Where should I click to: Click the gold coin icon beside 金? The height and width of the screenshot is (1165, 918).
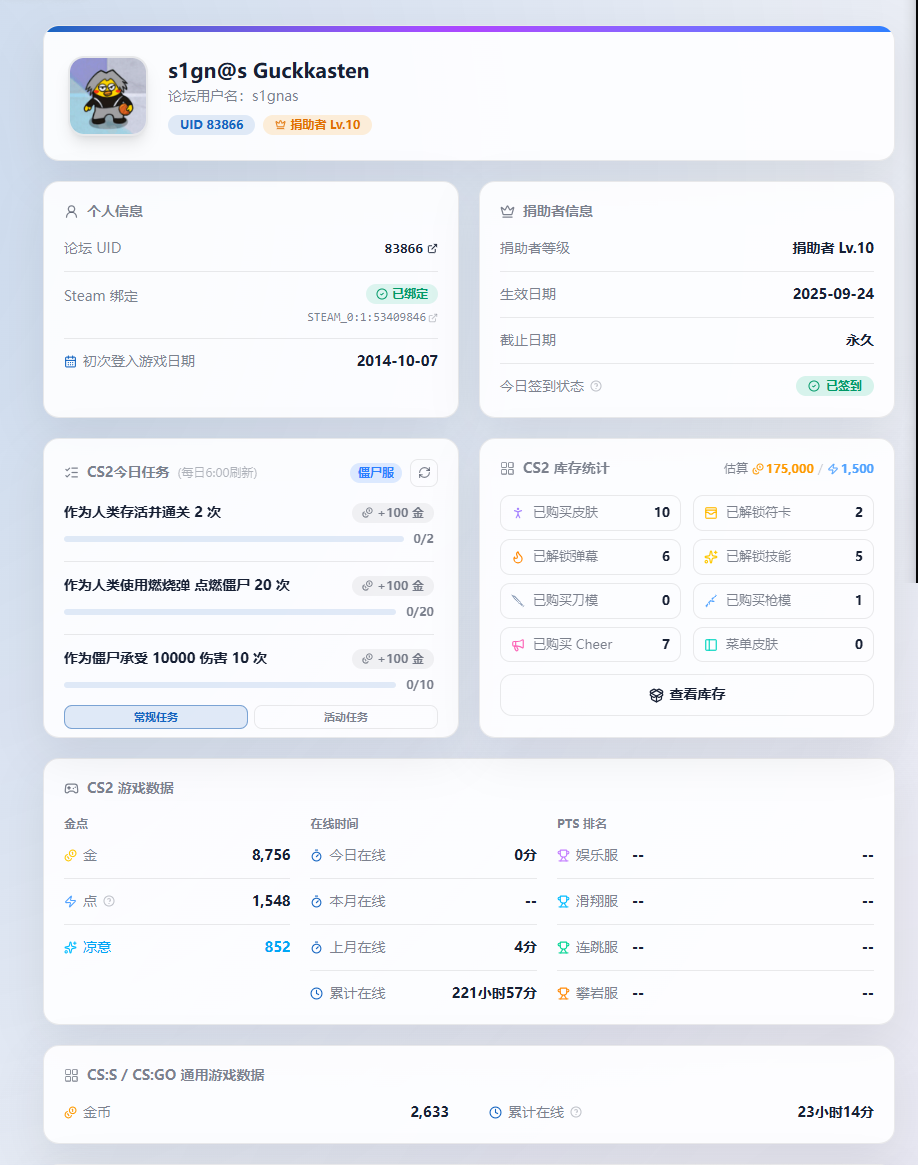(71, 856)
